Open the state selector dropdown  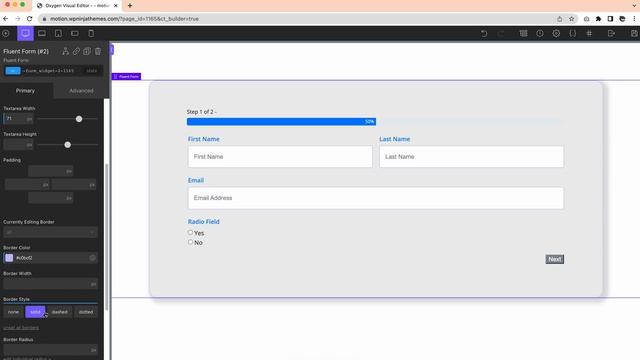[91, 71]
